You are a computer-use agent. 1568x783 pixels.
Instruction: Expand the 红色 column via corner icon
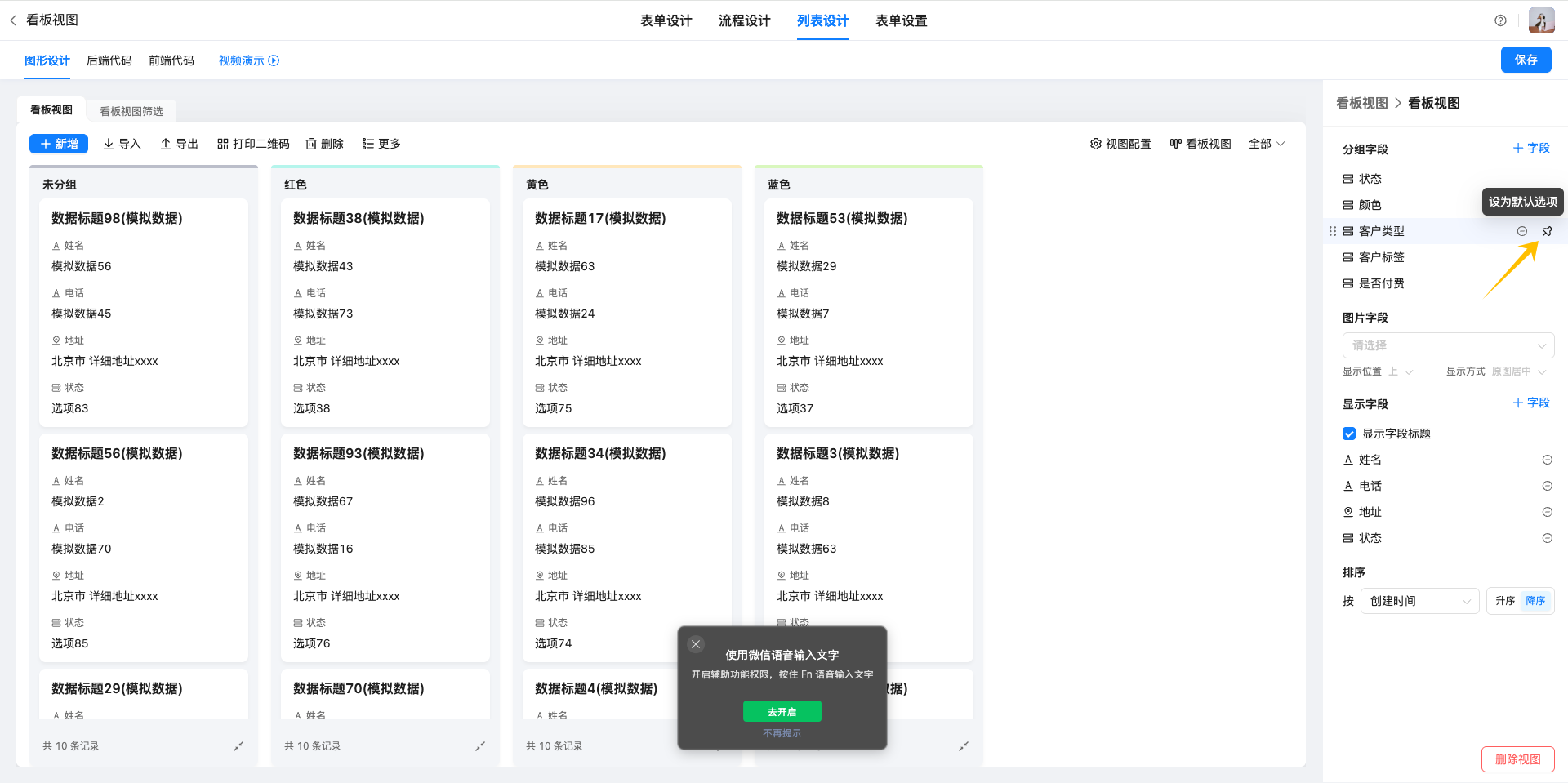click(x=480, y=746)
